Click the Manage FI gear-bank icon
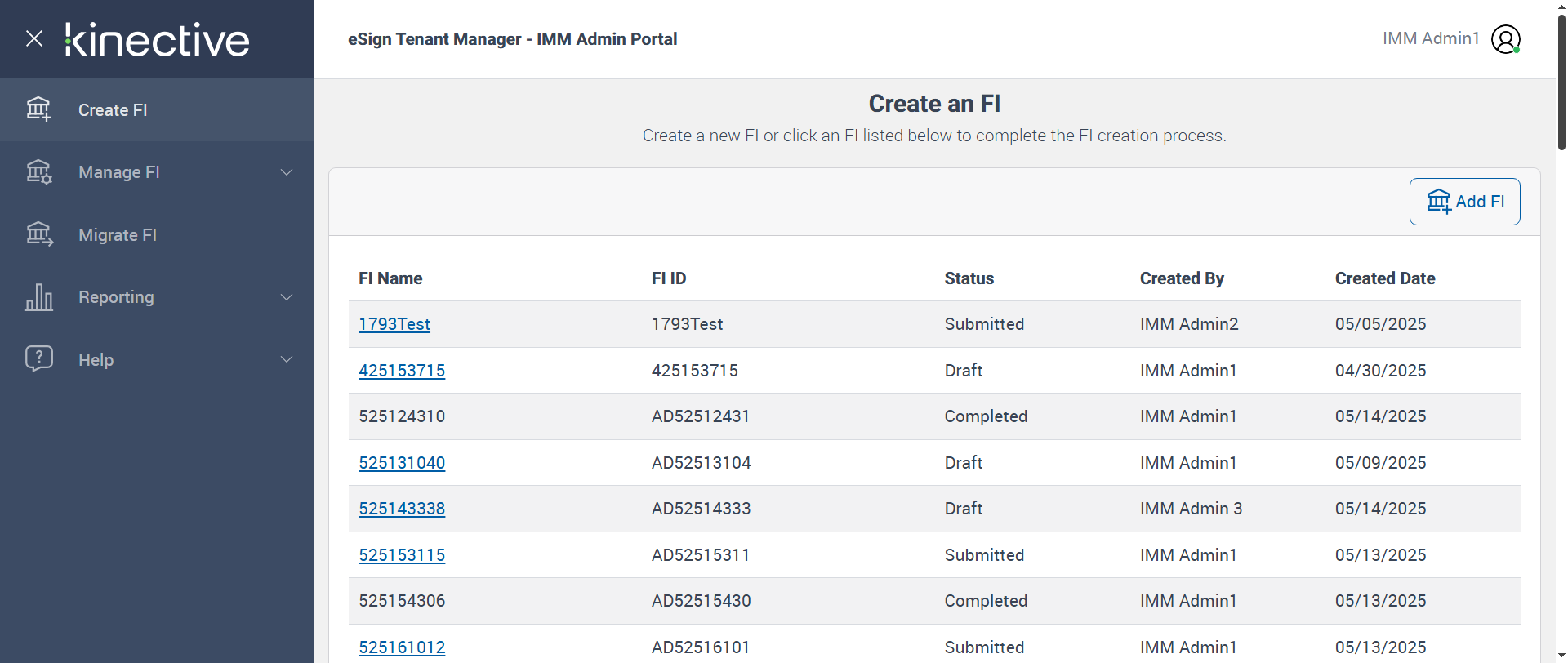 [x=38, y=172]
